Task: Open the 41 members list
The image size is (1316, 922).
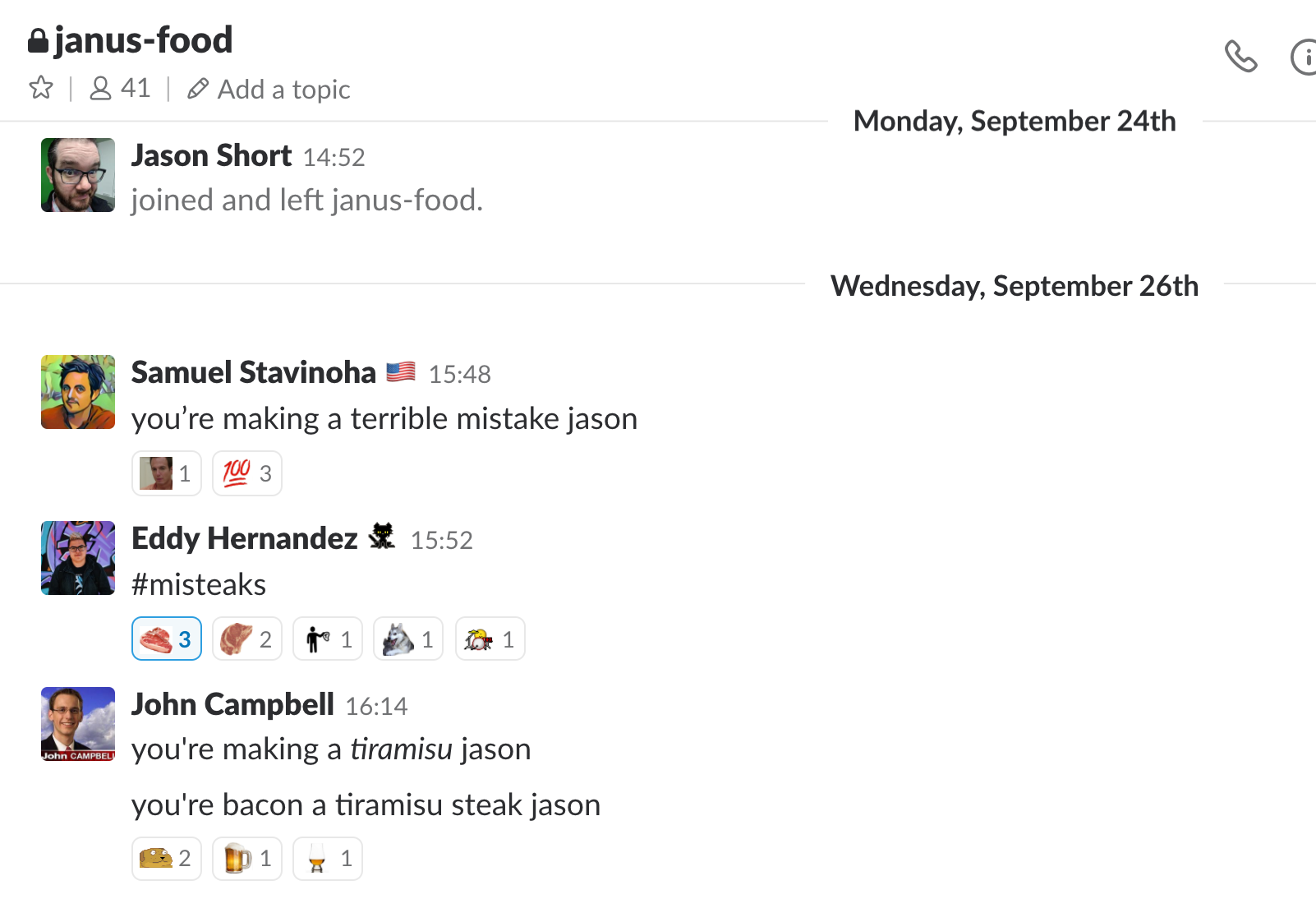Action: [120, 88]
